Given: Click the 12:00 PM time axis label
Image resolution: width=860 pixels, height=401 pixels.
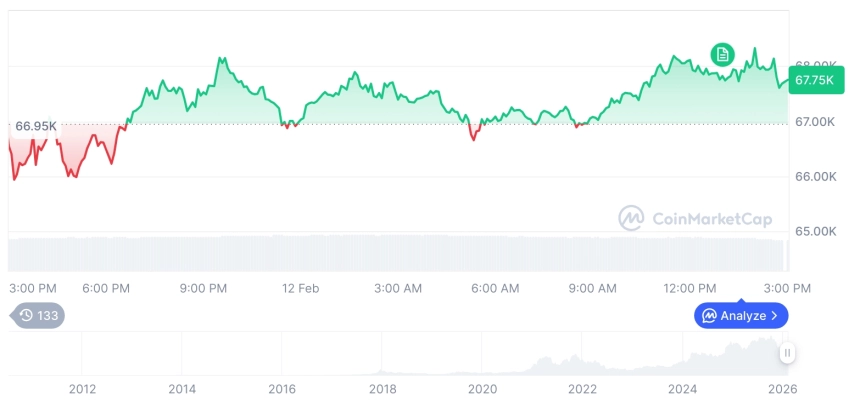Looking at the screenshot, I should 690,288.
